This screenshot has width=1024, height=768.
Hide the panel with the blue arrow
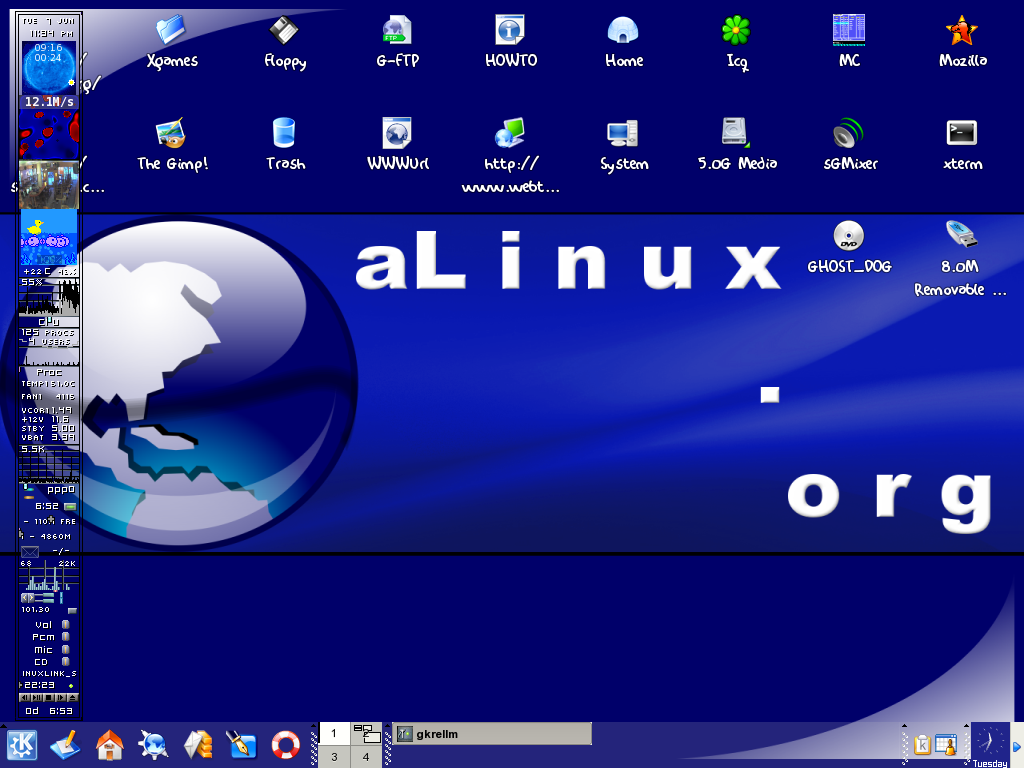pyautogui.click(x=1017, y=746)
